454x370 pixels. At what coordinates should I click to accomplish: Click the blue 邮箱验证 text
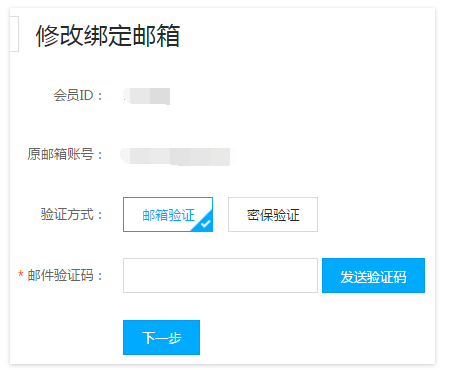pos(168,215)
